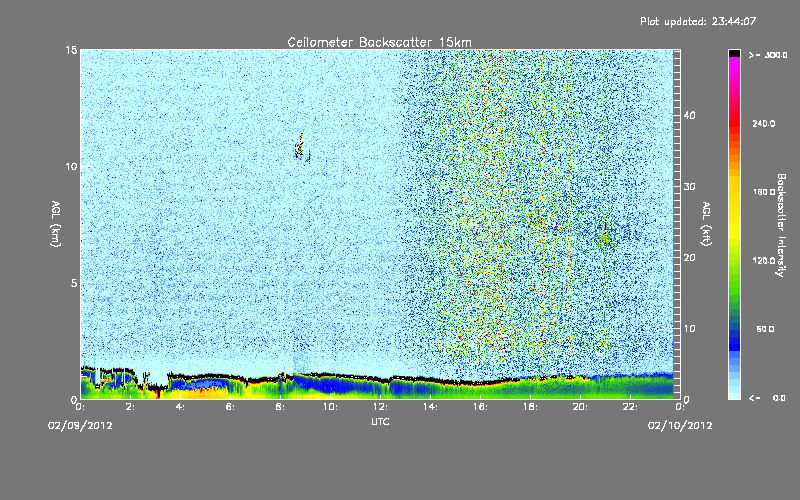
Task: Click the end date 02/10/2012 label
Action: 680,425
